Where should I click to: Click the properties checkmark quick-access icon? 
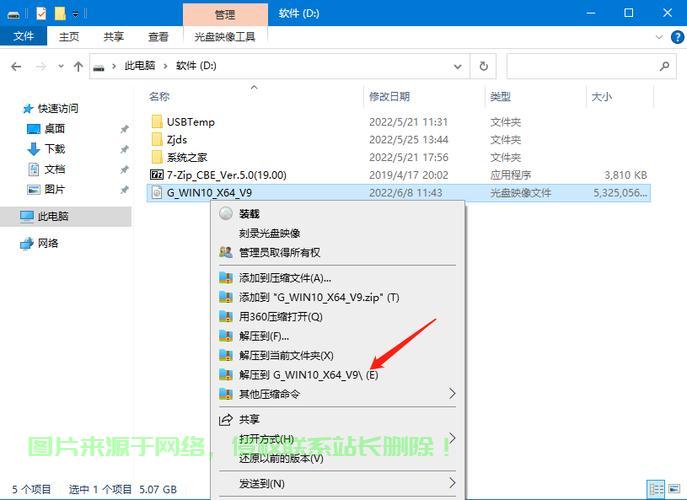pos(41,14)
